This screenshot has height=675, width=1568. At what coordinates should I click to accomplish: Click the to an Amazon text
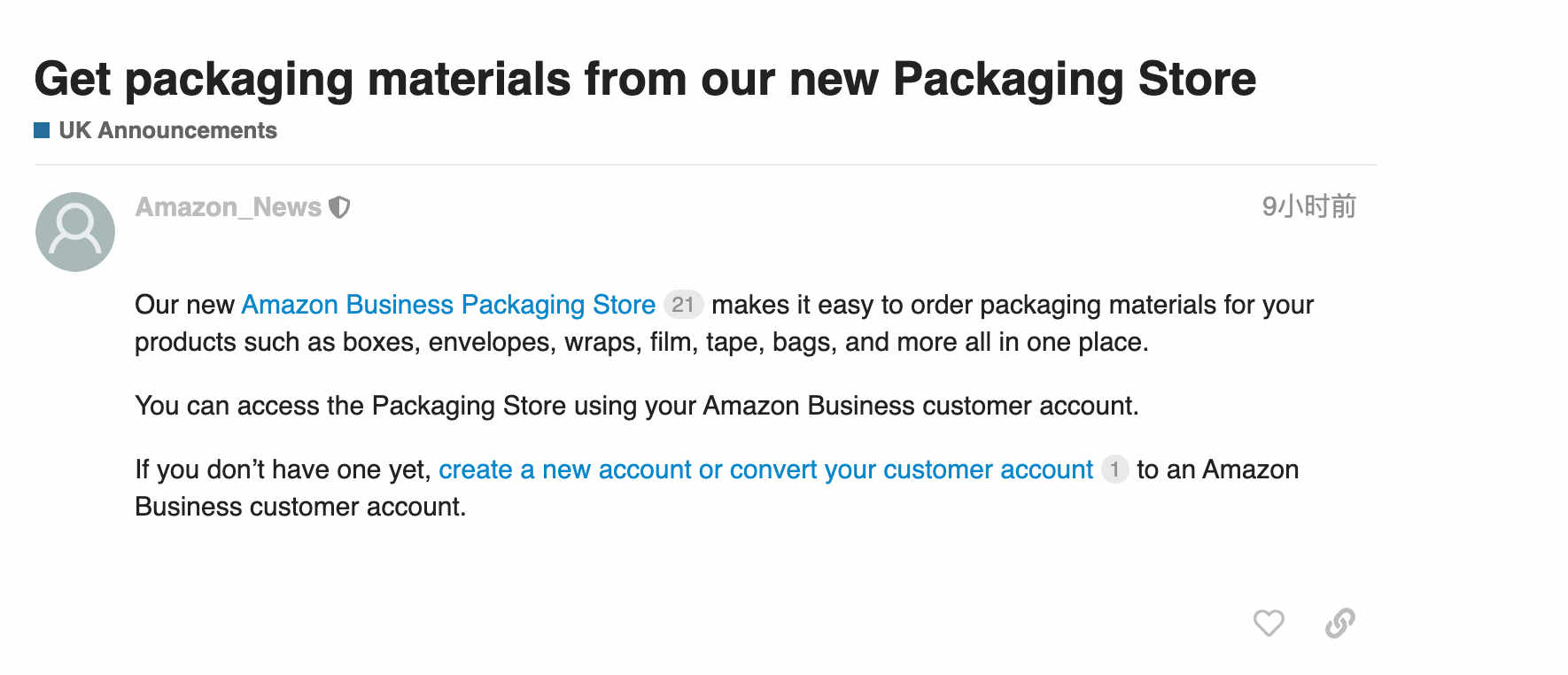tap(1218, 469)
